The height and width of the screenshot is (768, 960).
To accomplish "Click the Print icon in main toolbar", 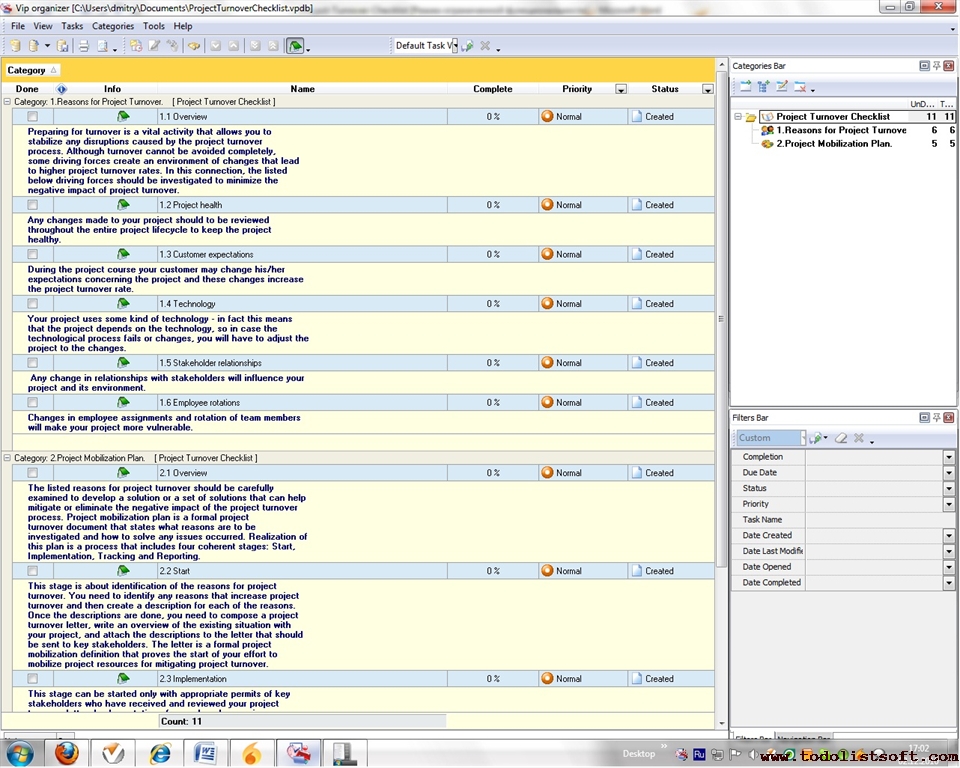I will pyautogui.click(x=84, y=46).
